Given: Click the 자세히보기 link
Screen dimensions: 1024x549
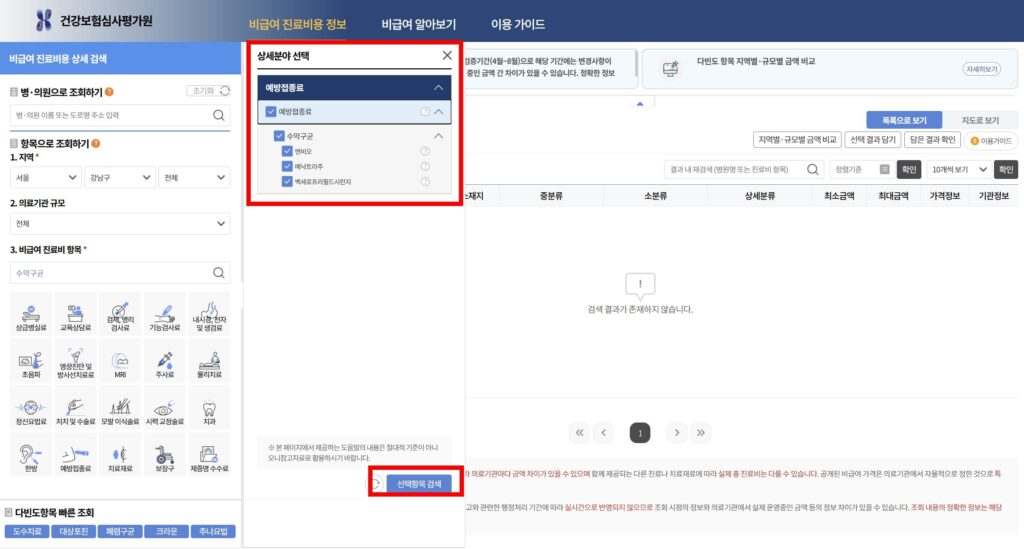Looking at the screenshot, I should click(981, 69).
